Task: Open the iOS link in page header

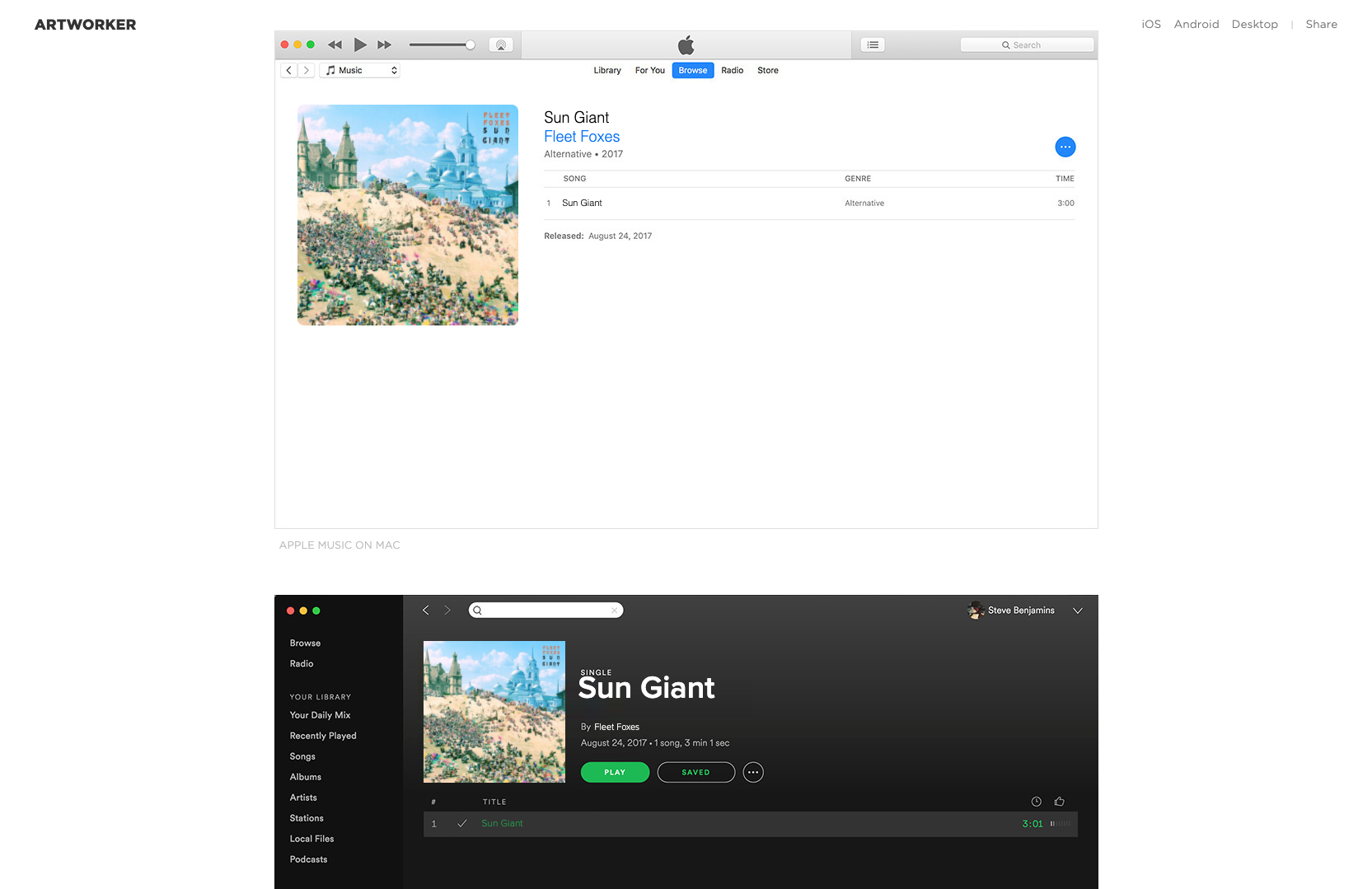Action: [1151, 25]
